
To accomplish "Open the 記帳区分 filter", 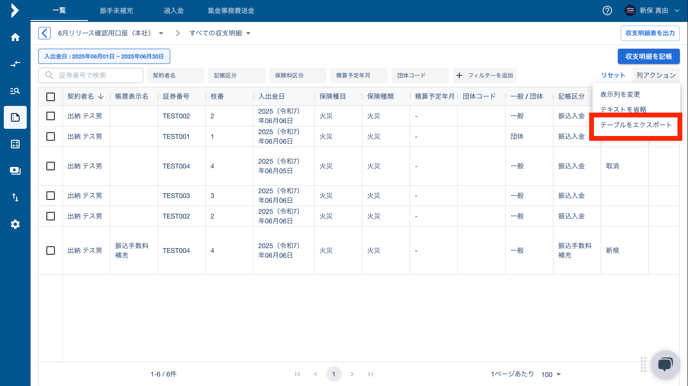I will [x=236, y=75].
